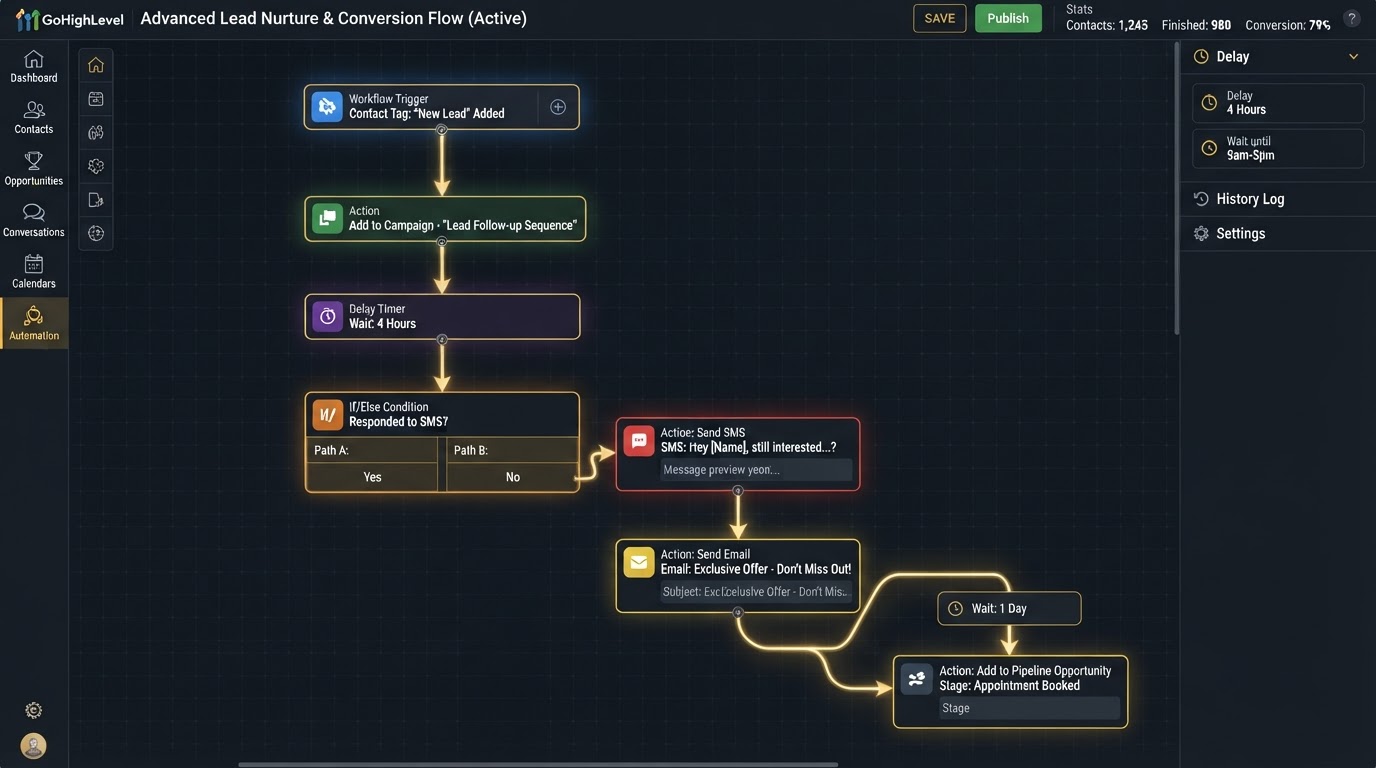The height and width of the screenshot is (768, 1376).
Task: Click the Add to Campaign "Lead Follow-up Sequence" text
Action: pos(463,226)
